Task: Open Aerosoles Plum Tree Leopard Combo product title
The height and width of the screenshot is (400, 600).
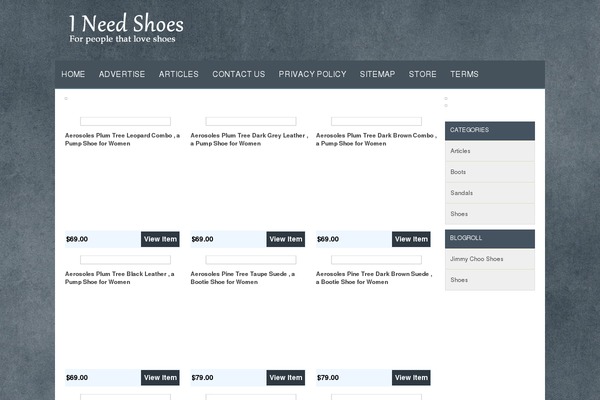Action: click(x=122, y=139)
